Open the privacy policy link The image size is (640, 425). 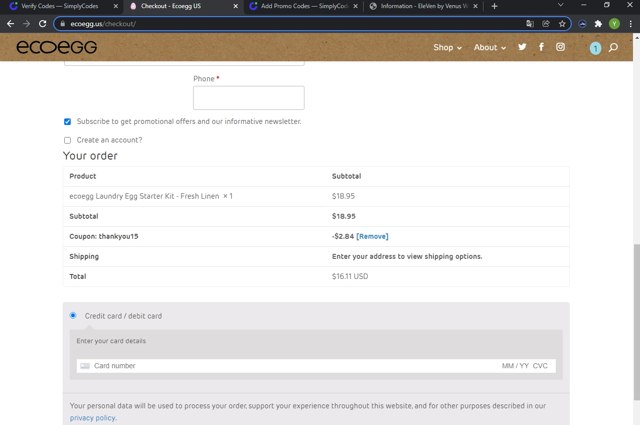93,418
